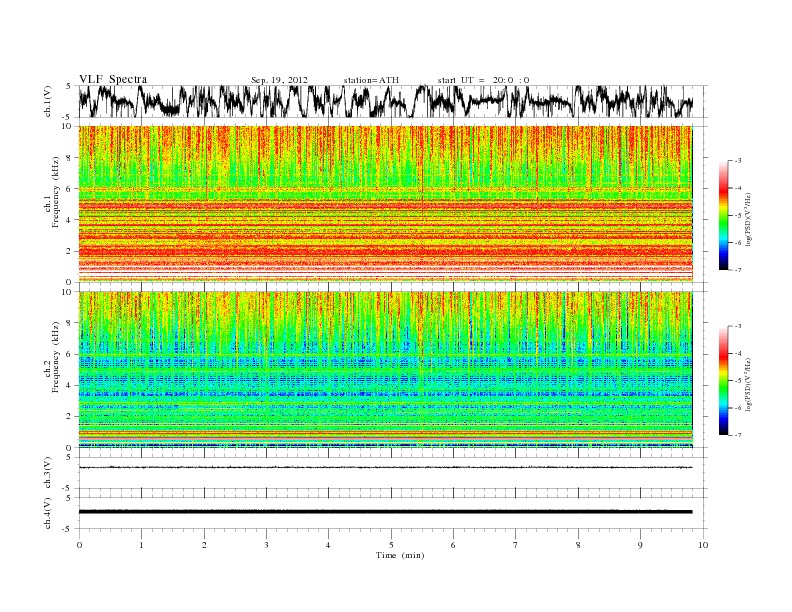Select the date 'Sep. 19, 2012'
Image resolution: width=792 pixels, height=612 pixels.
pos(279,80)
